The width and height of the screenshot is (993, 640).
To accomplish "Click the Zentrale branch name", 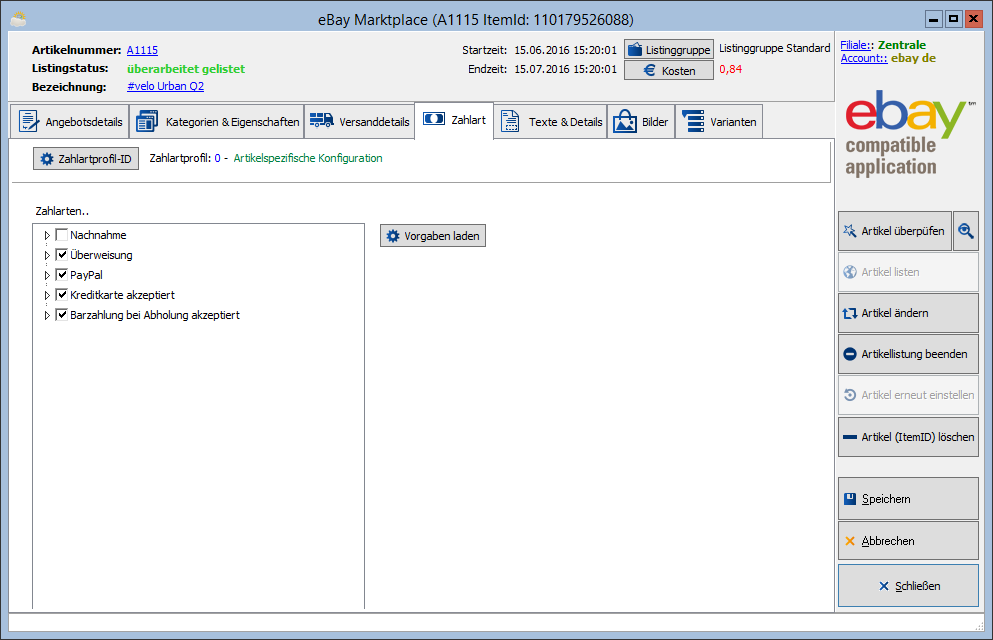I will (902, 45).
